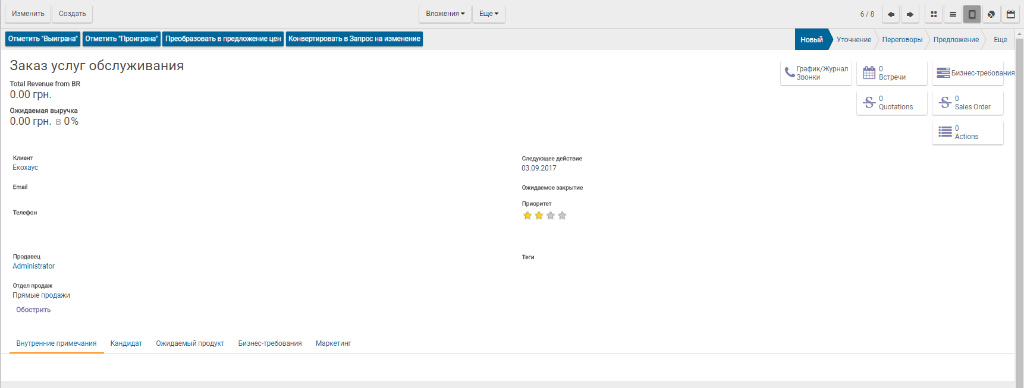Open График/Журнал Звонки phone button
This screenshot has width=1024, height=388.
(x=816, y=73)
